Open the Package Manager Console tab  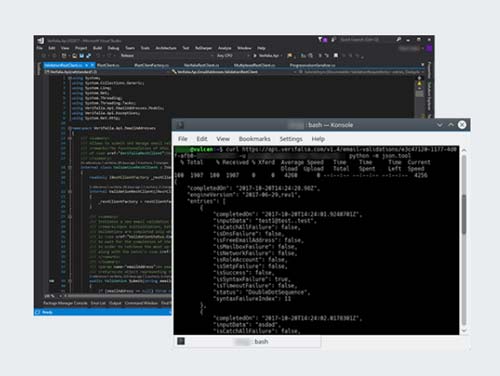coord(65,303)
